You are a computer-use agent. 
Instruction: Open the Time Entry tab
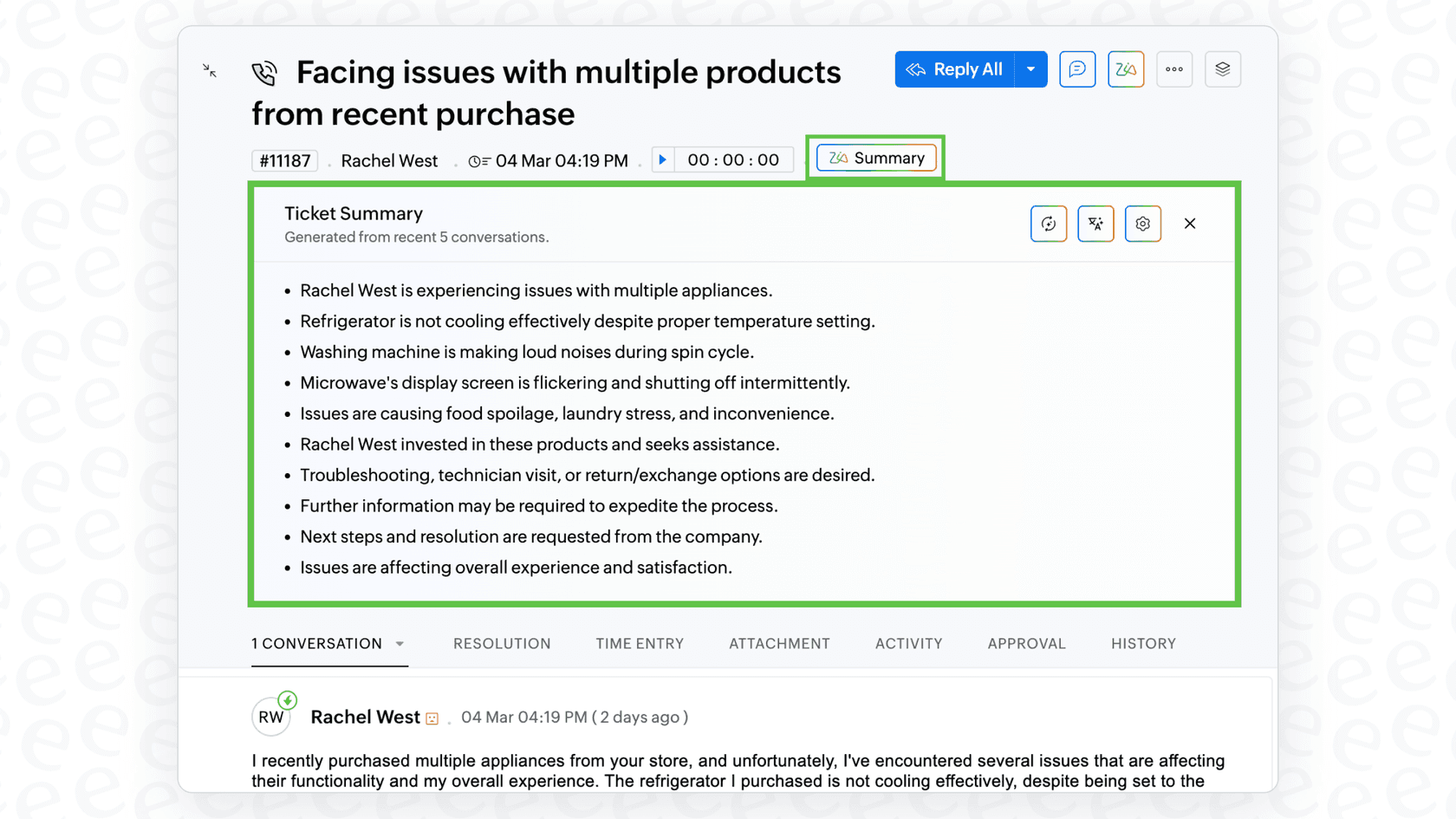click(640, 644)
